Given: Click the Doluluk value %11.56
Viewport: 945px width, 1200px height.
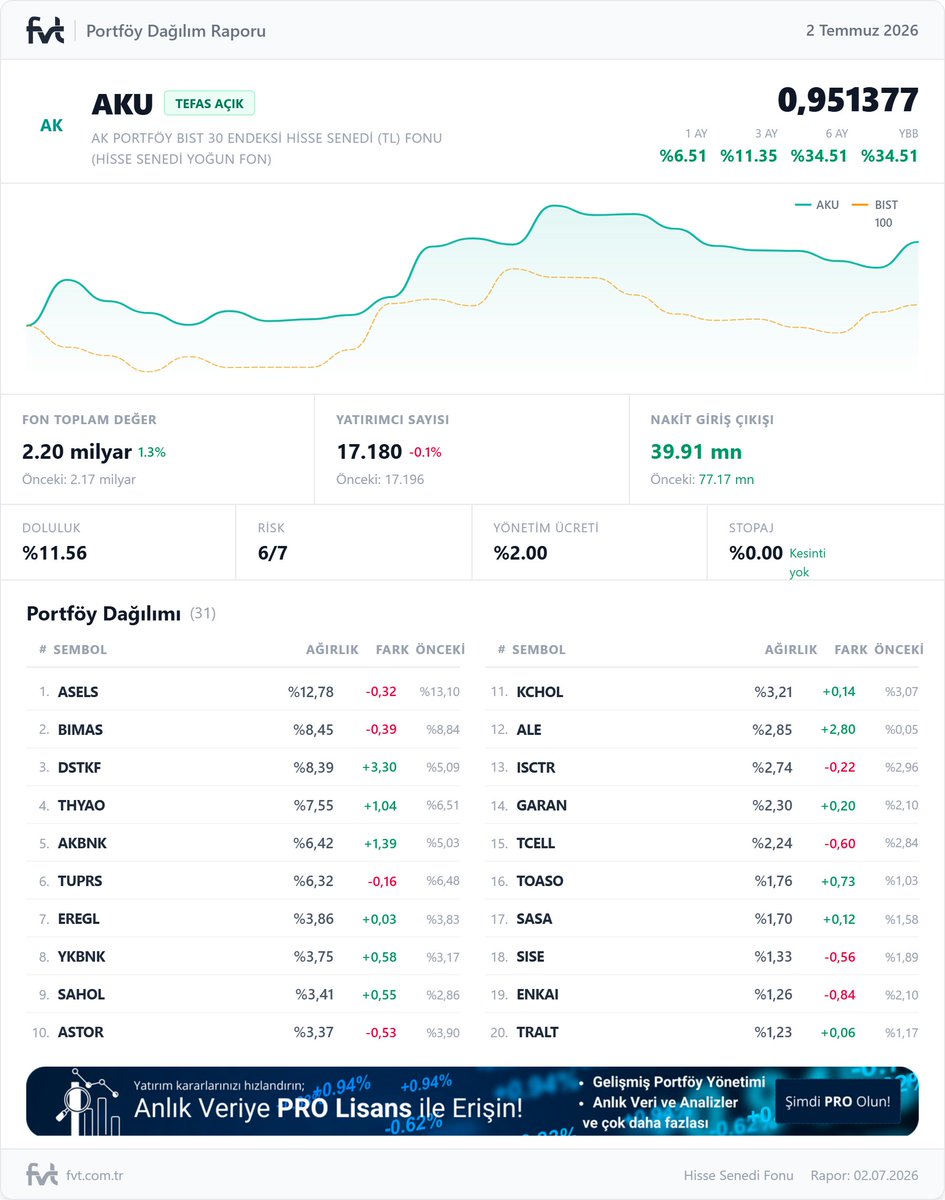Looking at the screenshot, I should [x=54, y=553].
